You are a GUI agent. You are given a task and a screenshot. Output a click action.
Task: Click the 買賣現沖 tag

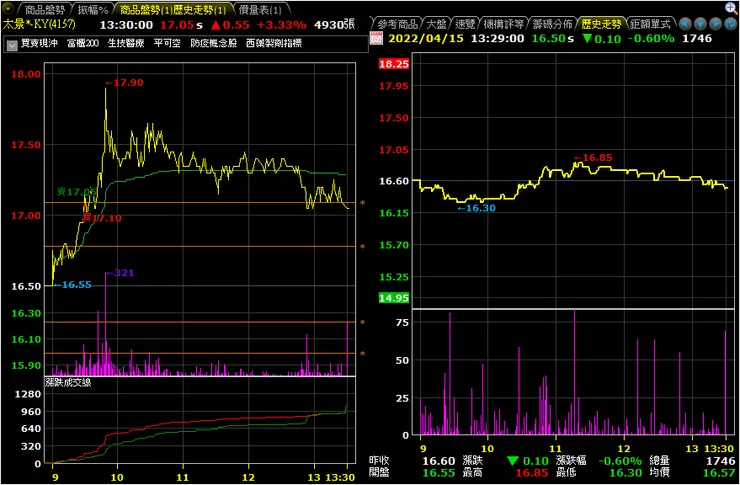pyautogui.click(x=39, y=44)
